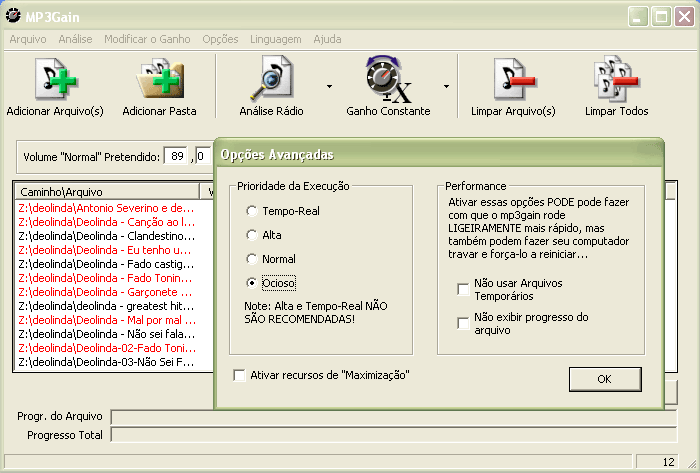
Task: Select file Antonio Severino e de…
Action: click(x=106, y=208)
